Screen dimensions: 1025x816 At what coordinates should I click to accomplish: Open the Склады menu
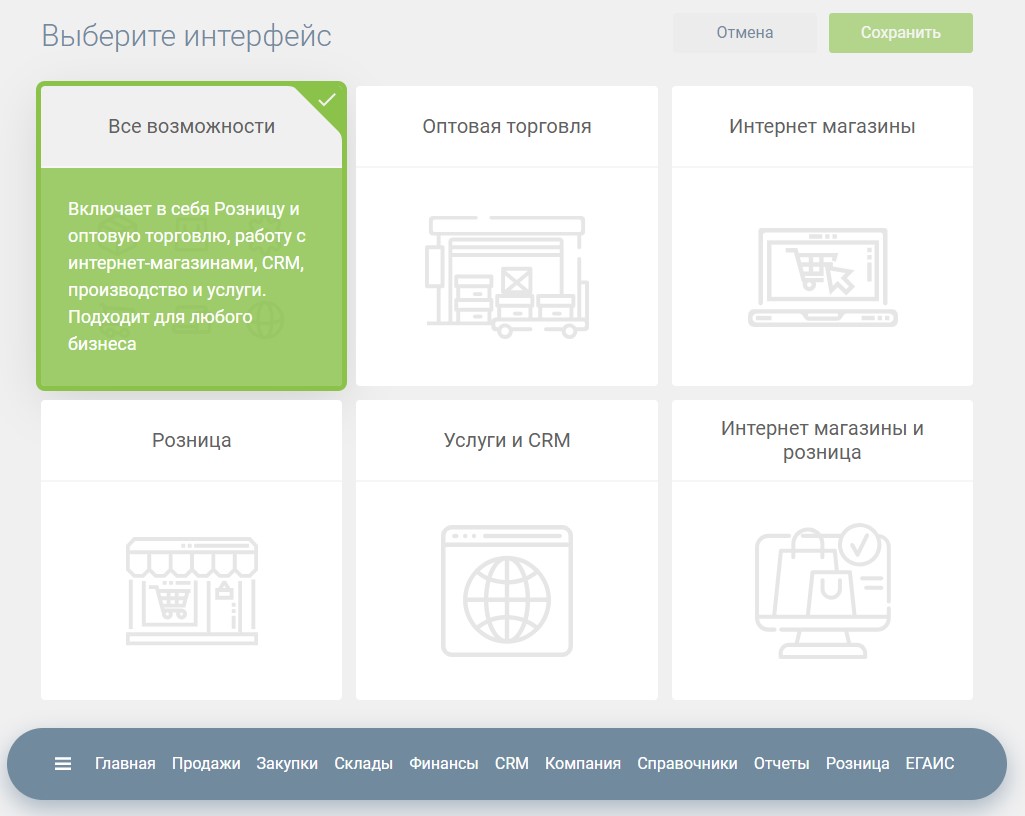pyautogui.click(x=363, y=763)
